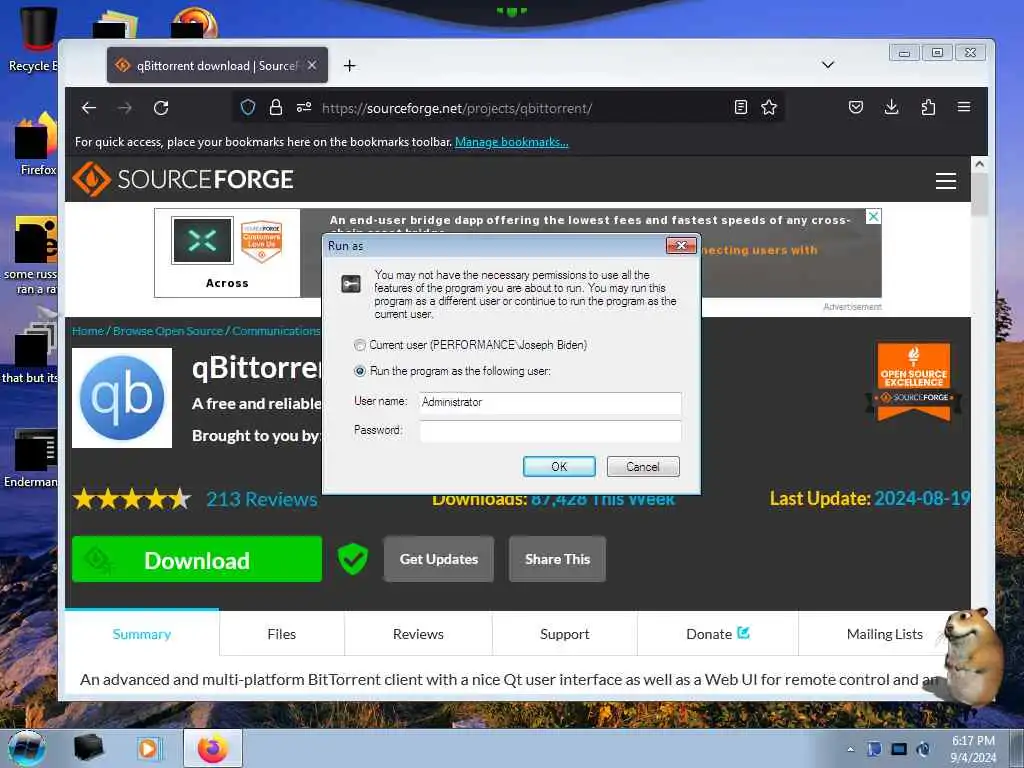Click the green Download button

tap(197, 560)
